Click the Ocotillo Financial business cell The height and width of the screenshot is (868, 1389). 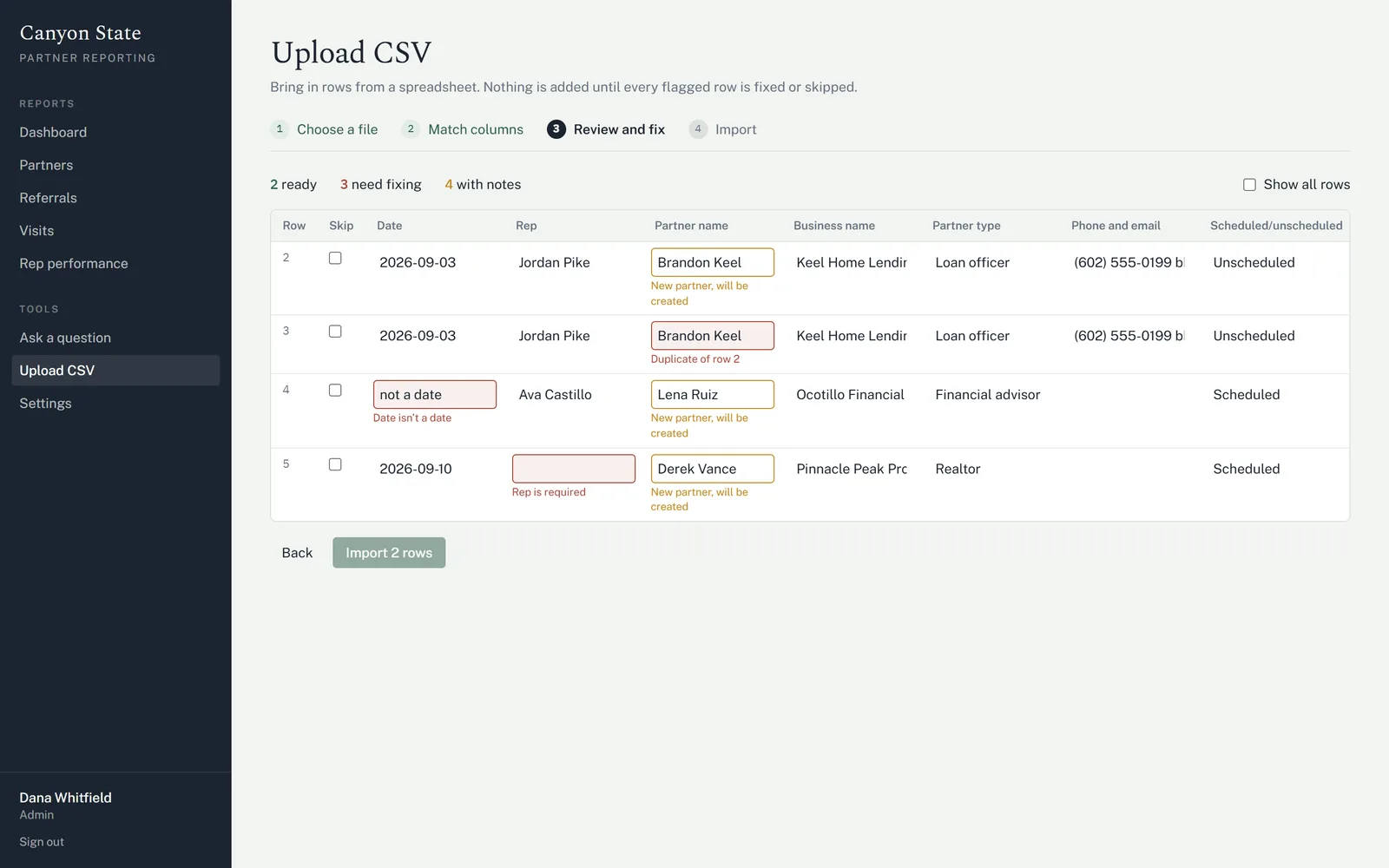(851, 395)
